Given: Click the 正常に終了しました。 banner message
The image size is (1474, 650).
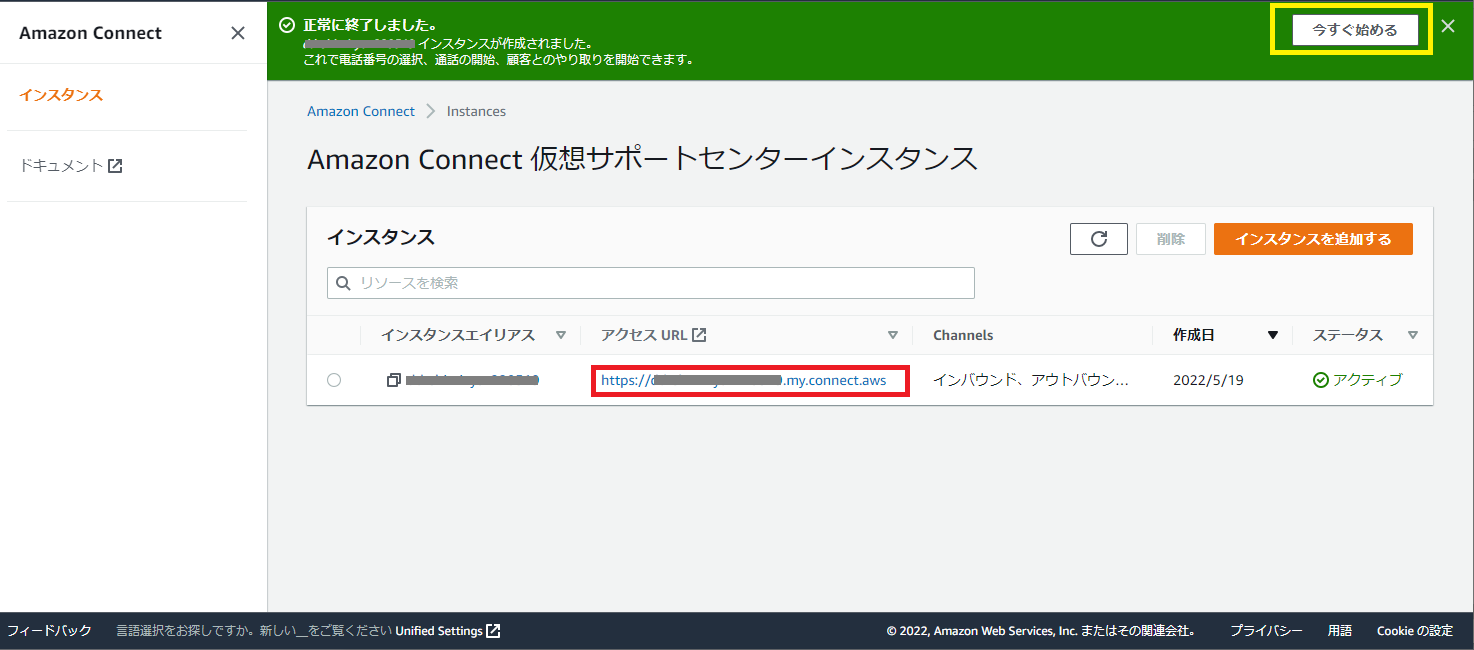Looking at the screenshot, I should pos(370,25).
